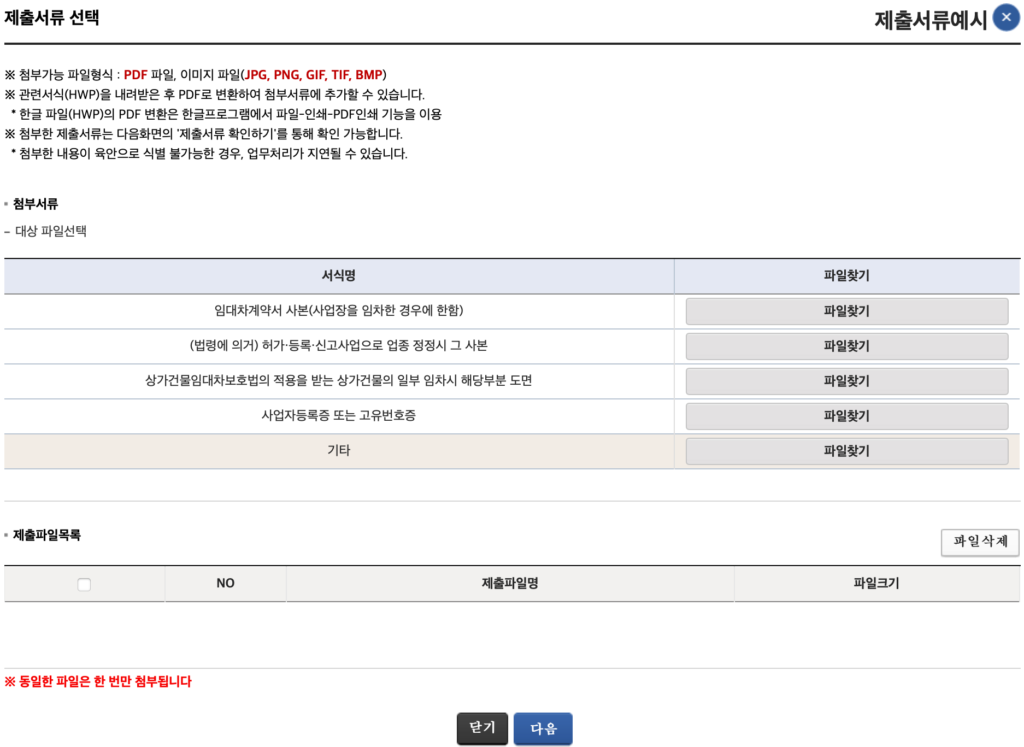Select the 제출파일명 column header
Image resolution: width=1024 pixels, height=747 pixels.
tap(509, 584)
